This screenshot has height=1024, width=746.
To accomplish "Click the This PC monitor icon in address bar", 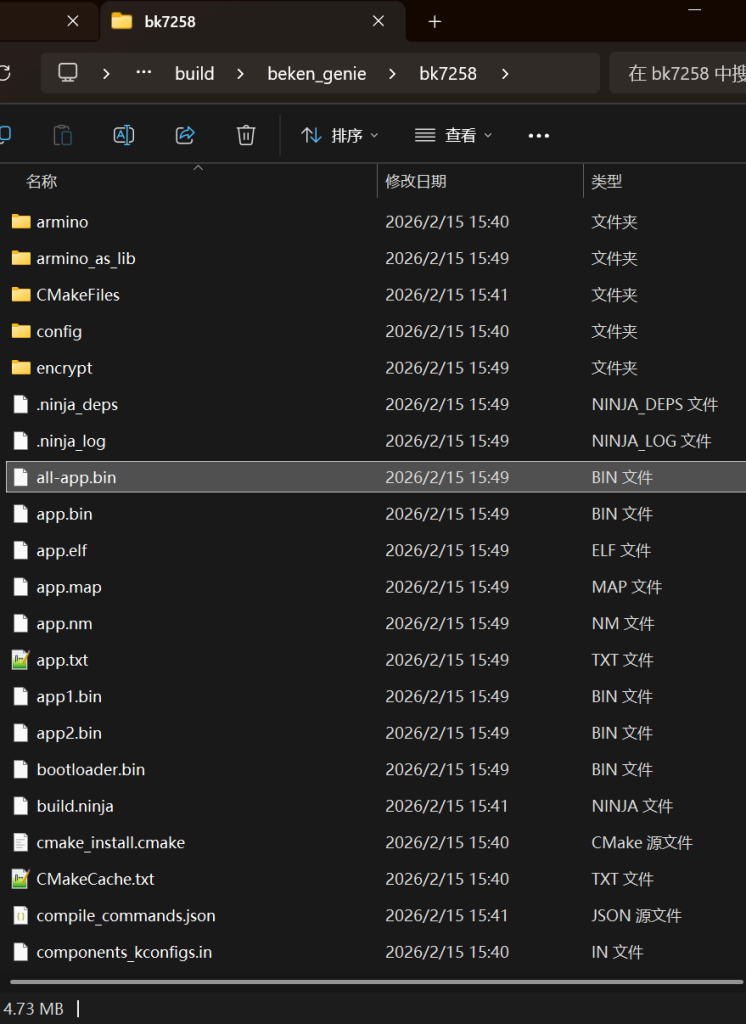I will pos(68,72).
